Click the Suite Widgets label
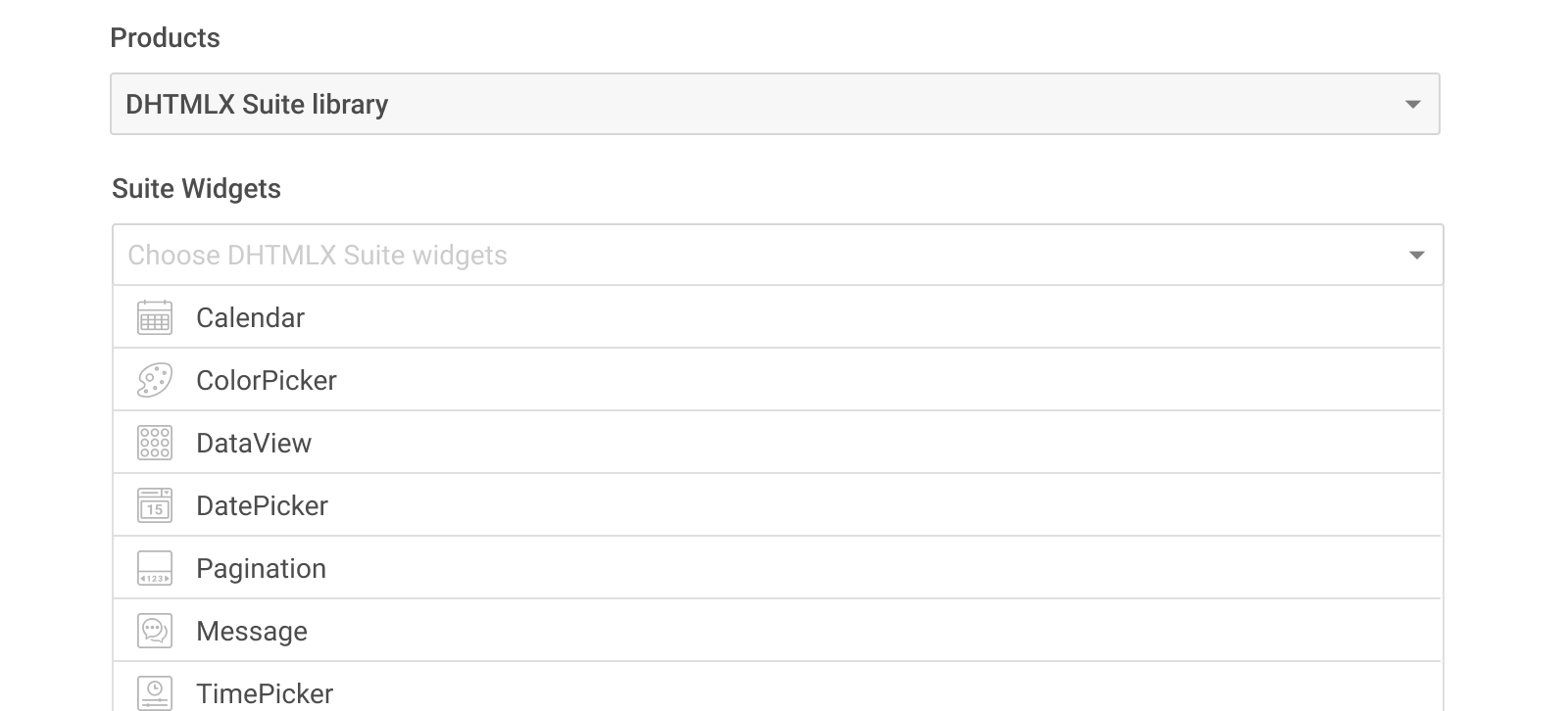The height and width of the screenshot is (711, 1568). pos(196,188)
